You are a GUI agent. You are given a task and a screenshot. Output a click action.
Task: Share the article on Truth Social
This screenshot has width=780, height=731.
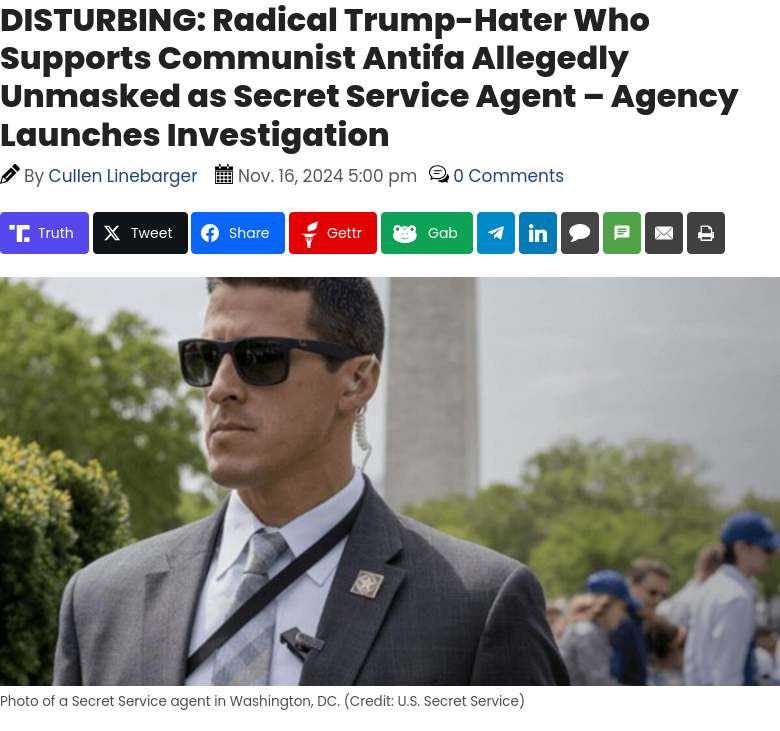point(44,233)
